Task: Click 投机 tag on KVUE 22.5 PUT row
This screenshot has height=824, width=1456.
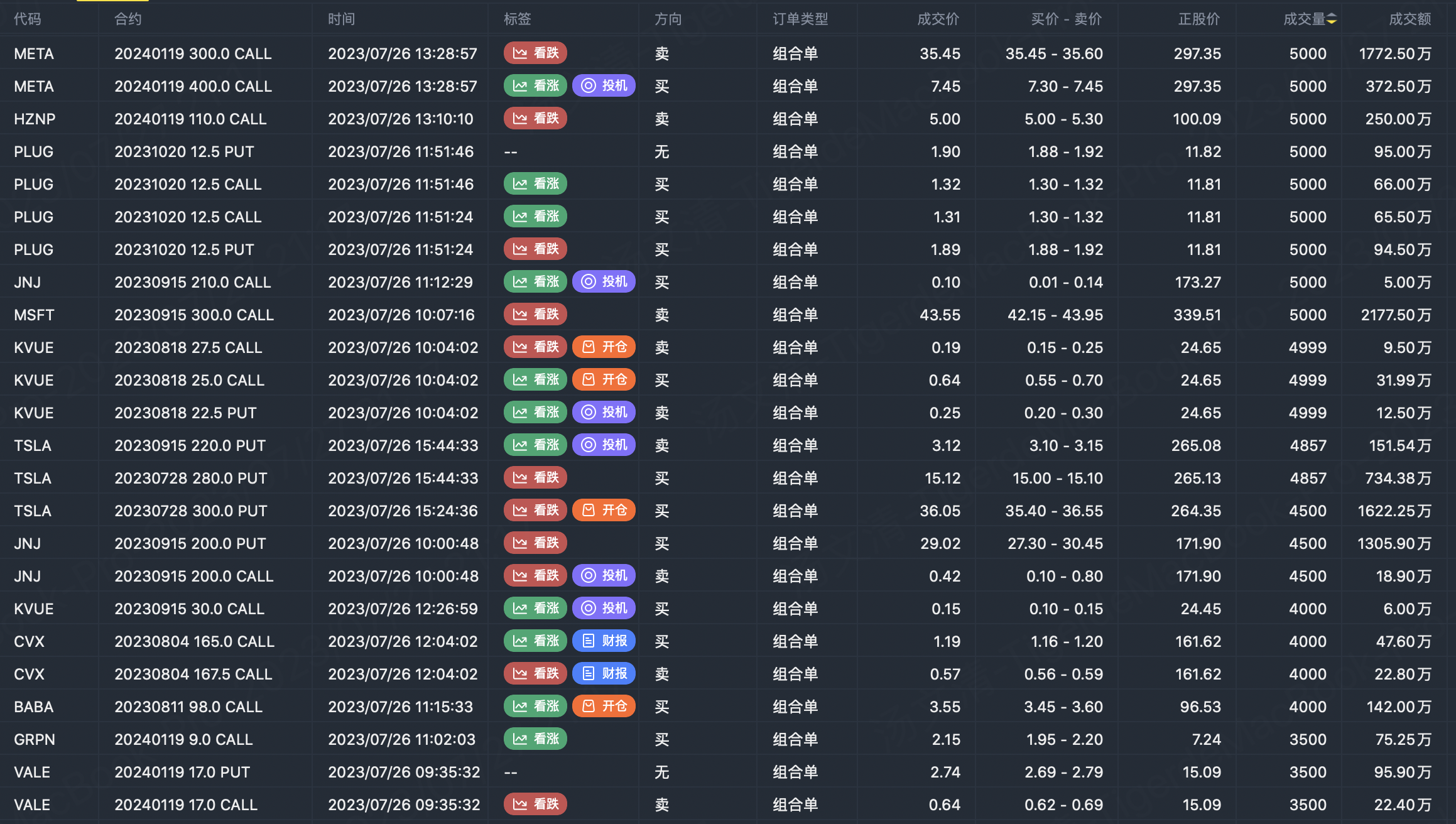Action: [604, 413]
